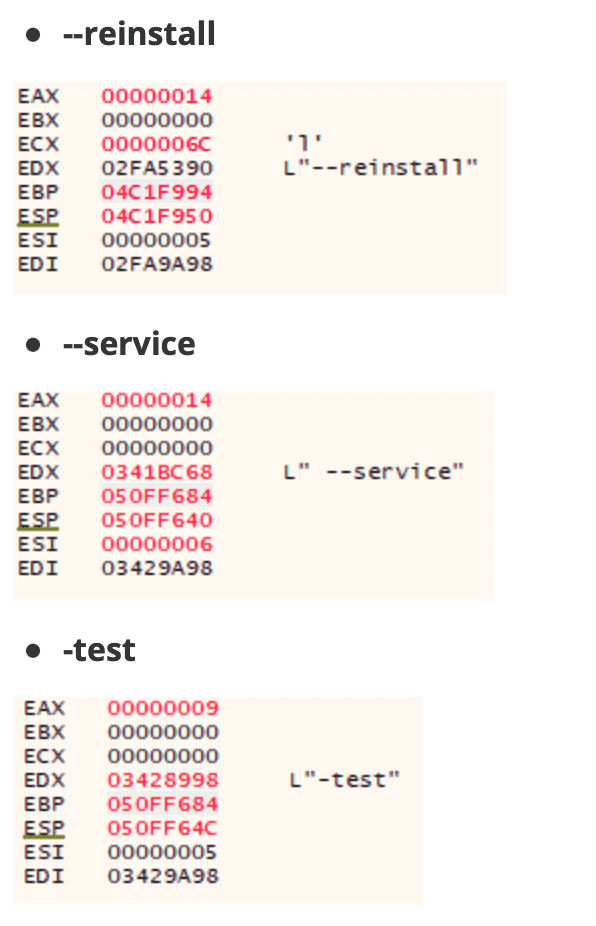Click the --reinstall bullet heading
This screenshot has height=926, width=596.
coord(139,34)
